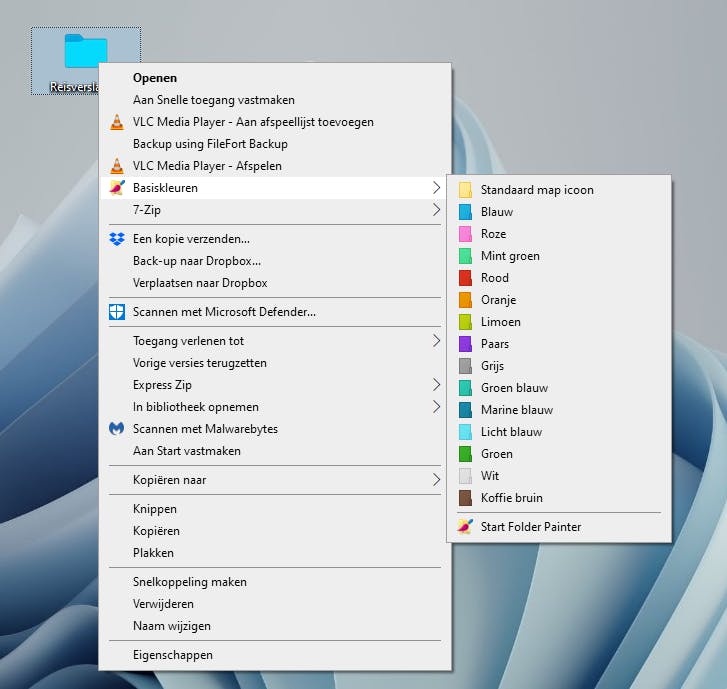This screenshot has width=727, height=689.
Task: Open Eigenschappen from the context menu
Action: [275, 655]
